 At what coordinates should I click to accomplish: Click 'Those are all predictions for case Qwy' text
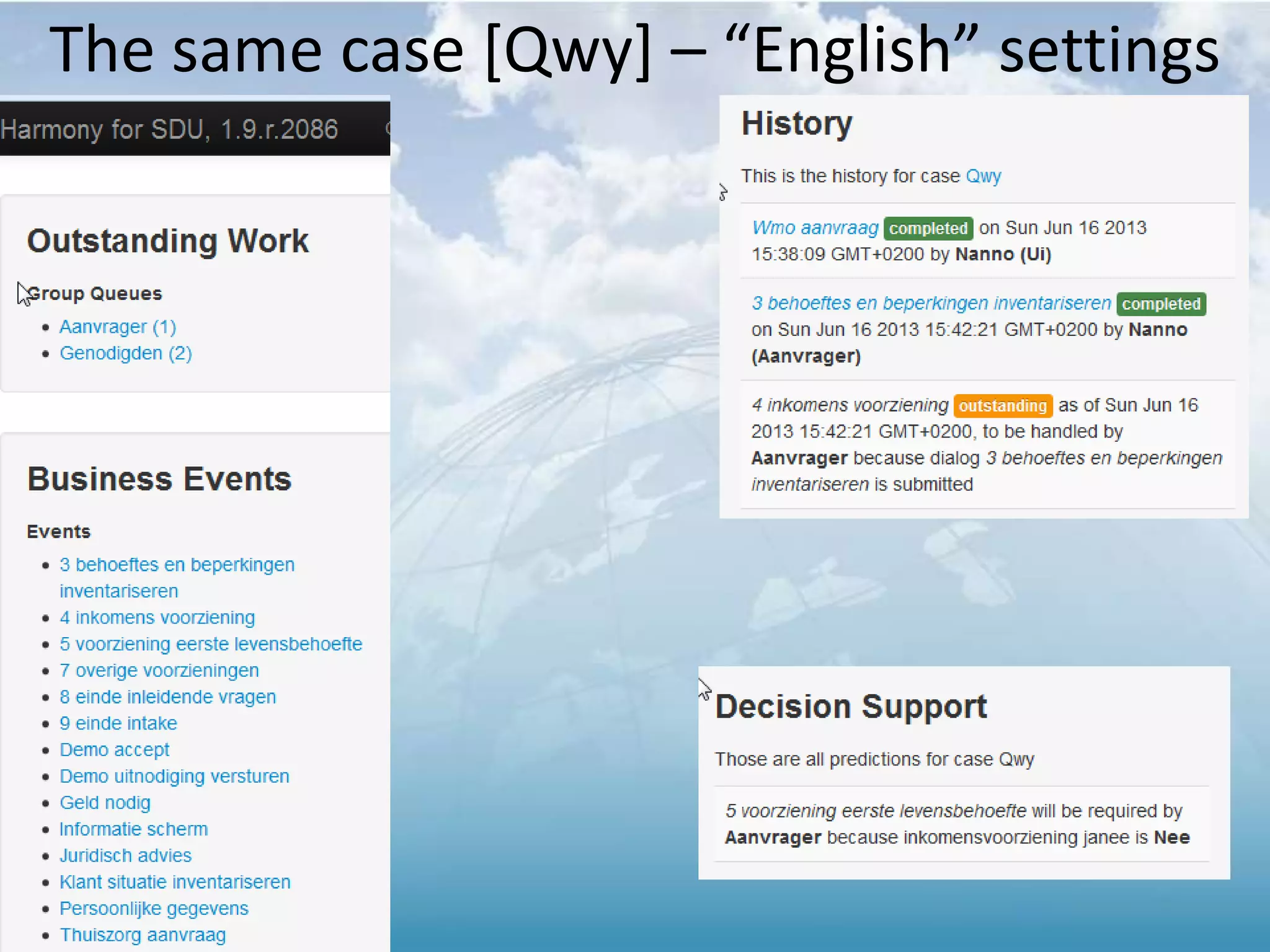tap(874, 759)
